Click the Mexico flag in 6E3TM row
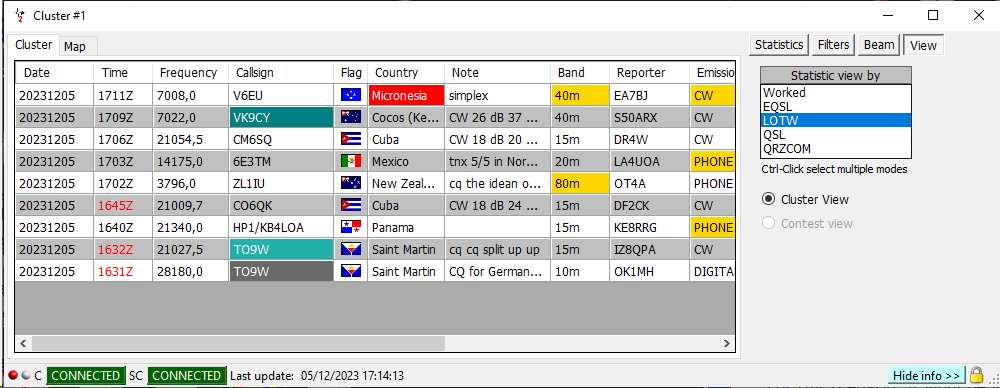The height and width of the screenshot is (388, 1000). coord(351,161)
